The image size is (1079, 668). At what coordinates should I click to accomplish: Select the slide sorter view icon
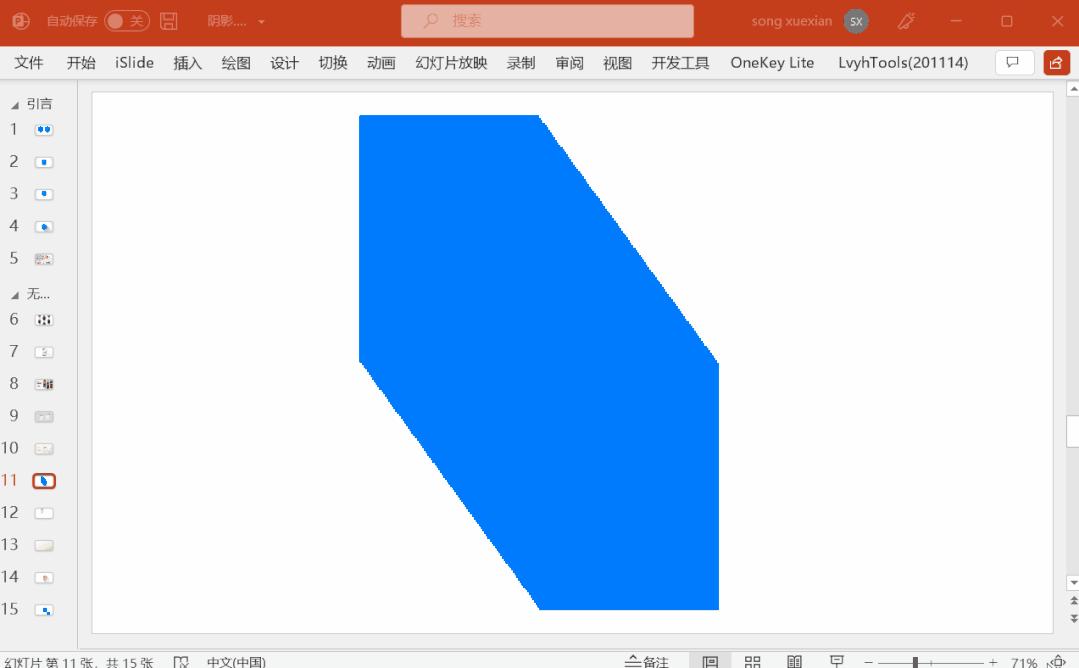(752, 661)
